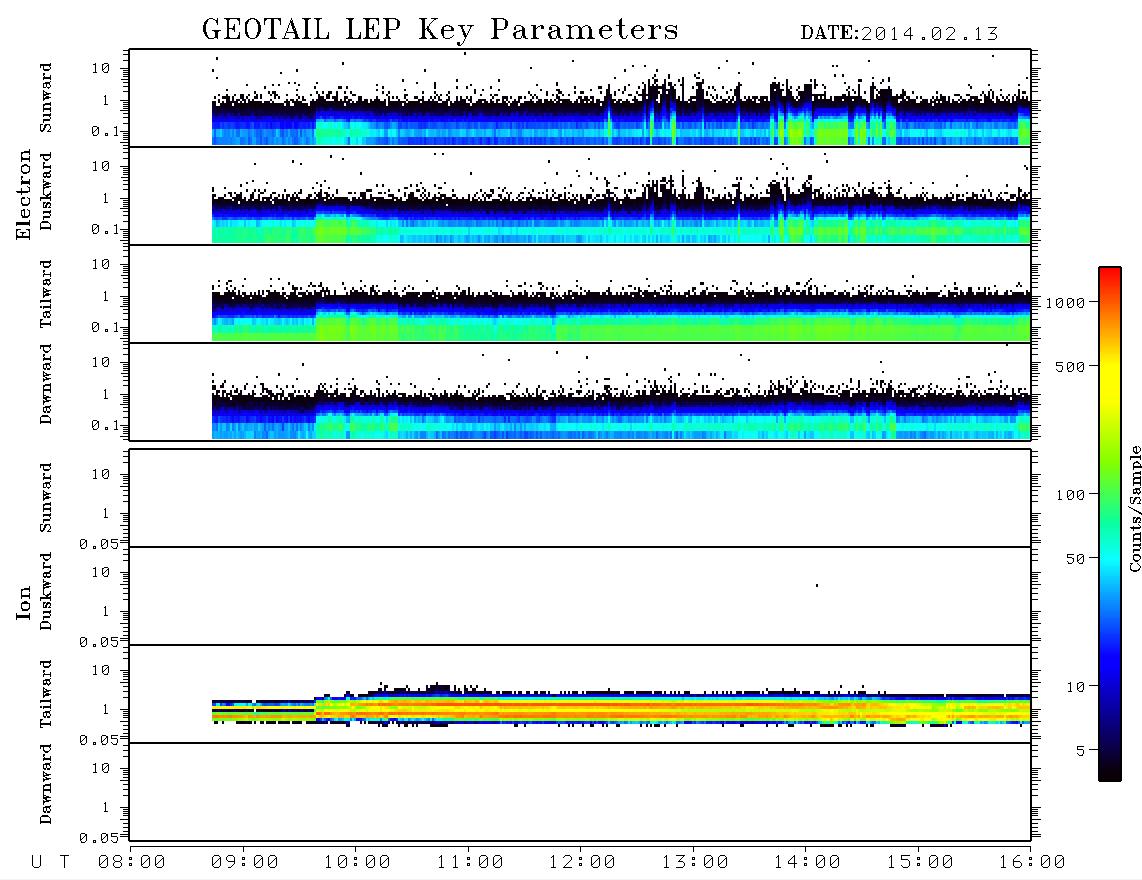This screenshot has width=1142, height=880.
Task: Select the Ion "Duskward" axis label
Action: (x=46, y=591)
